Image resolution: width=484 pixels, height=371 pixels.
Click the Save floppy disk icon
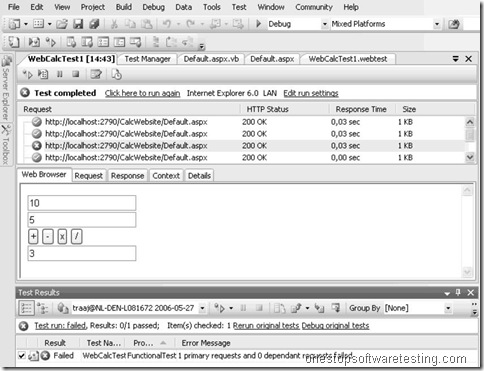click(78, 24)
